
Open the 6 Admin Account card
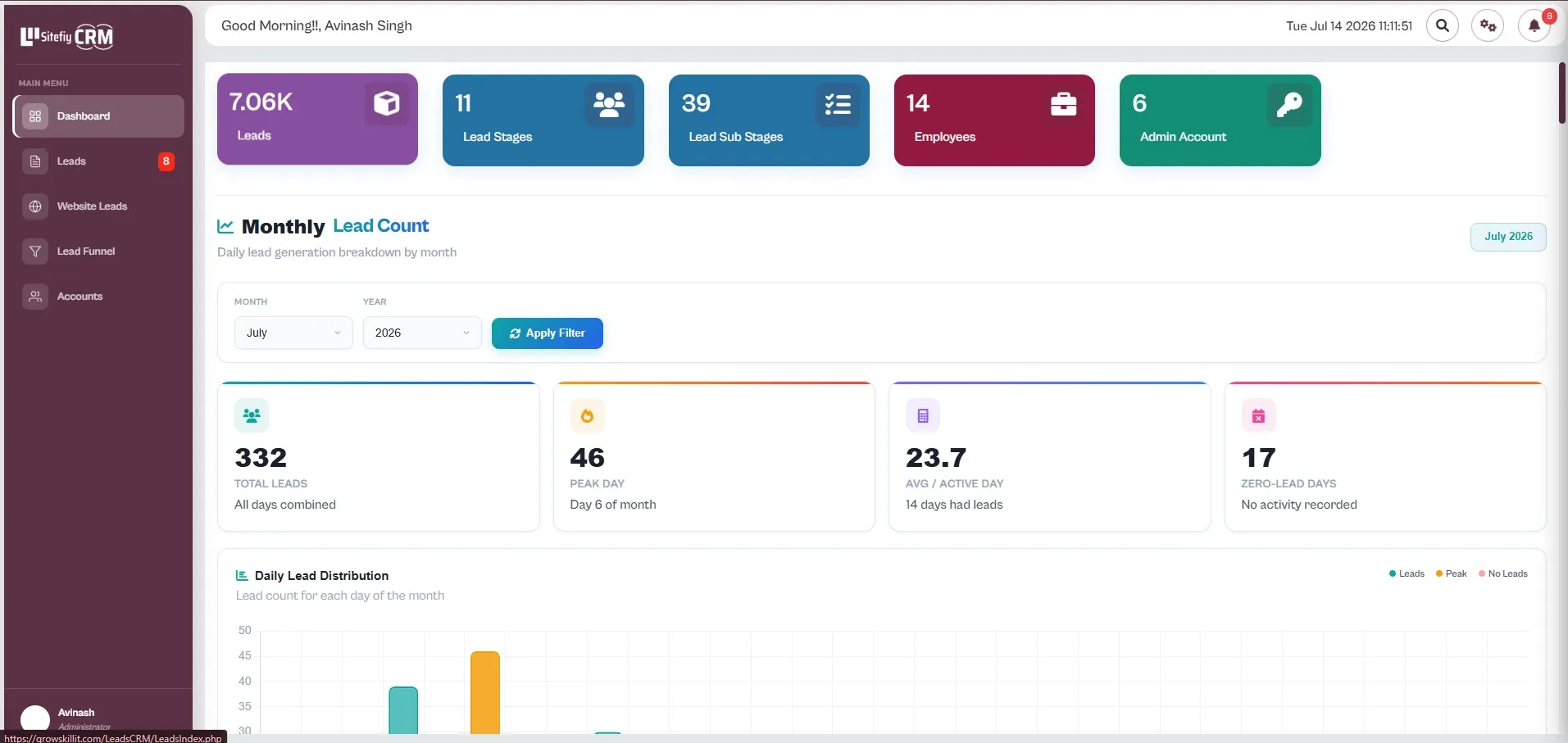(x=1220, y=120)
